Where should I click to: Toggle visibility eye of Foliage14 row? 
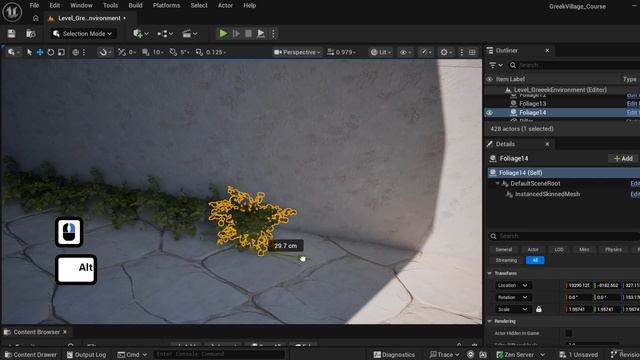(x=489, y=113)
